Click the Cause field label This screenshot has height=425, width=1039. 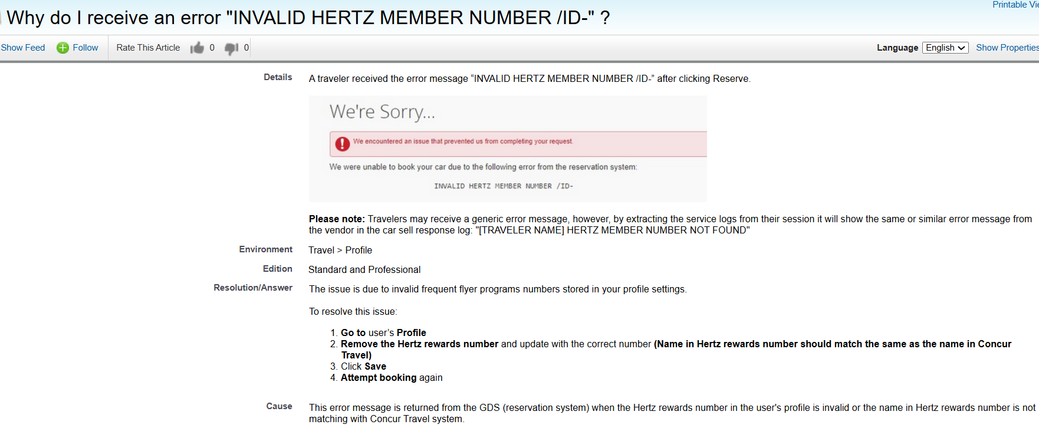(279, 406)
